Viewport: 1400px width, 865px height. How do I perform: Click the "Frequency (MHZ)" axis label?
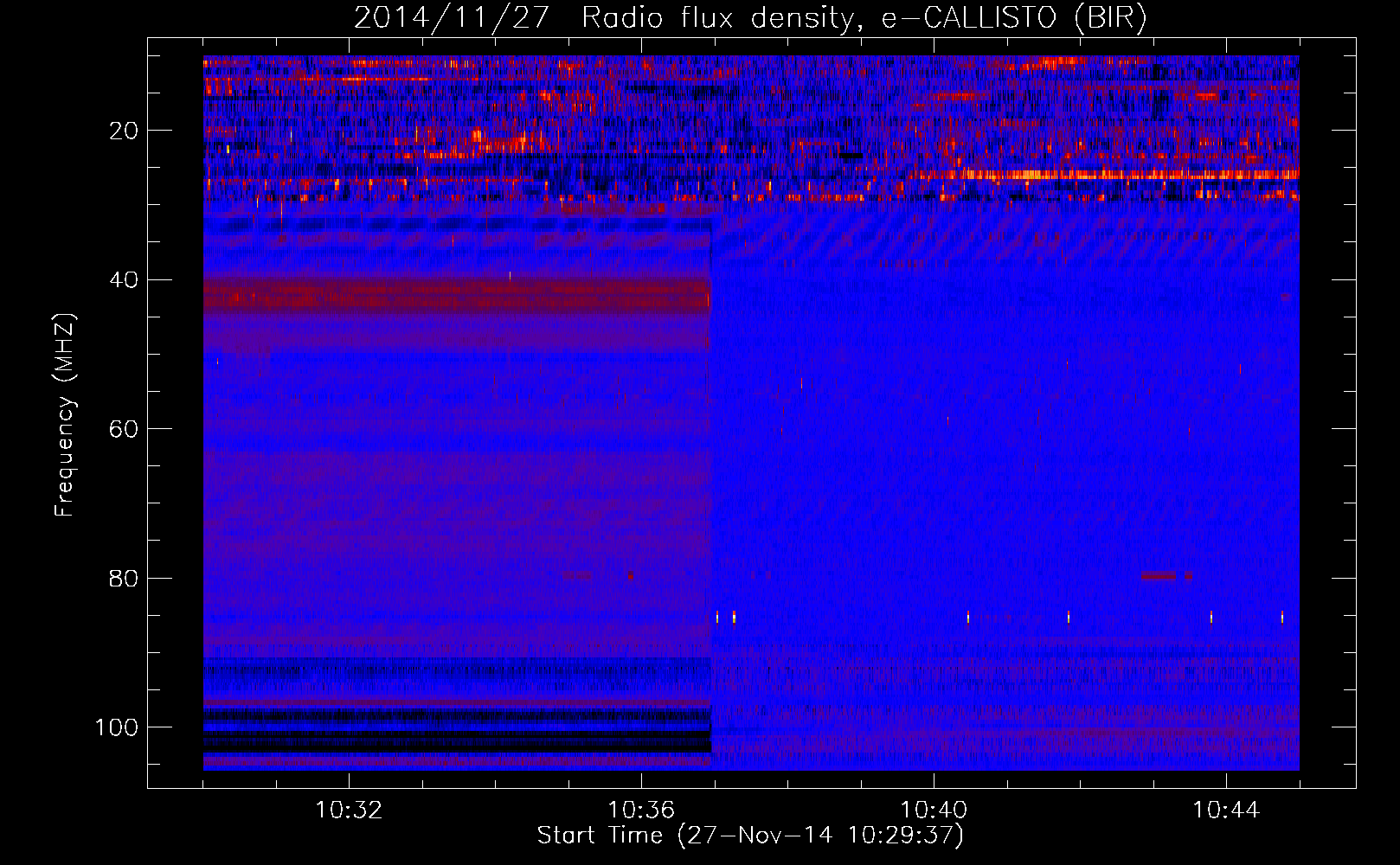coord(65,414)
